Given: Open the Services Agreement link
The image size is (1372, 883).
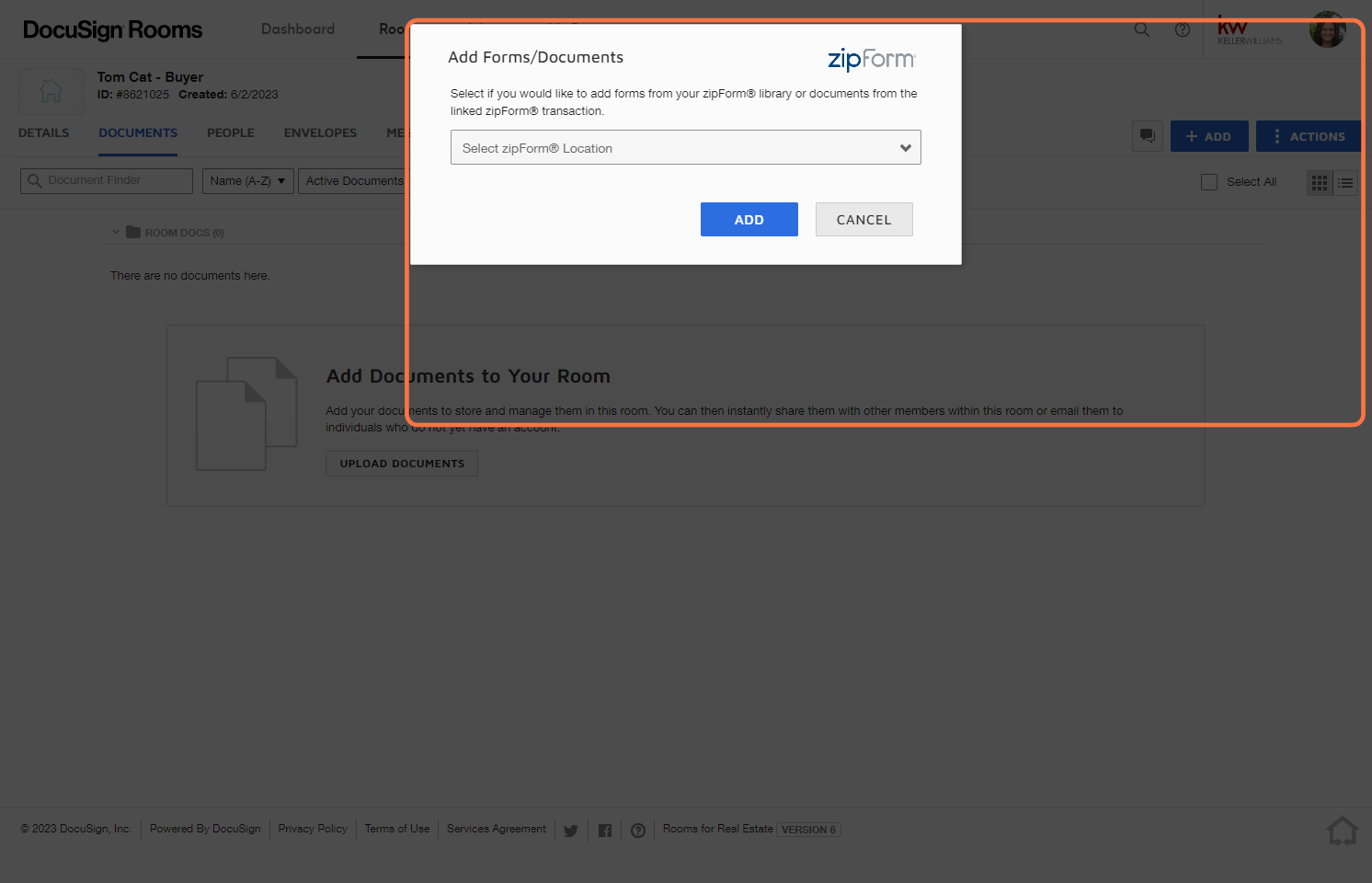Looking at the screenshot, I should click(497, 829).
